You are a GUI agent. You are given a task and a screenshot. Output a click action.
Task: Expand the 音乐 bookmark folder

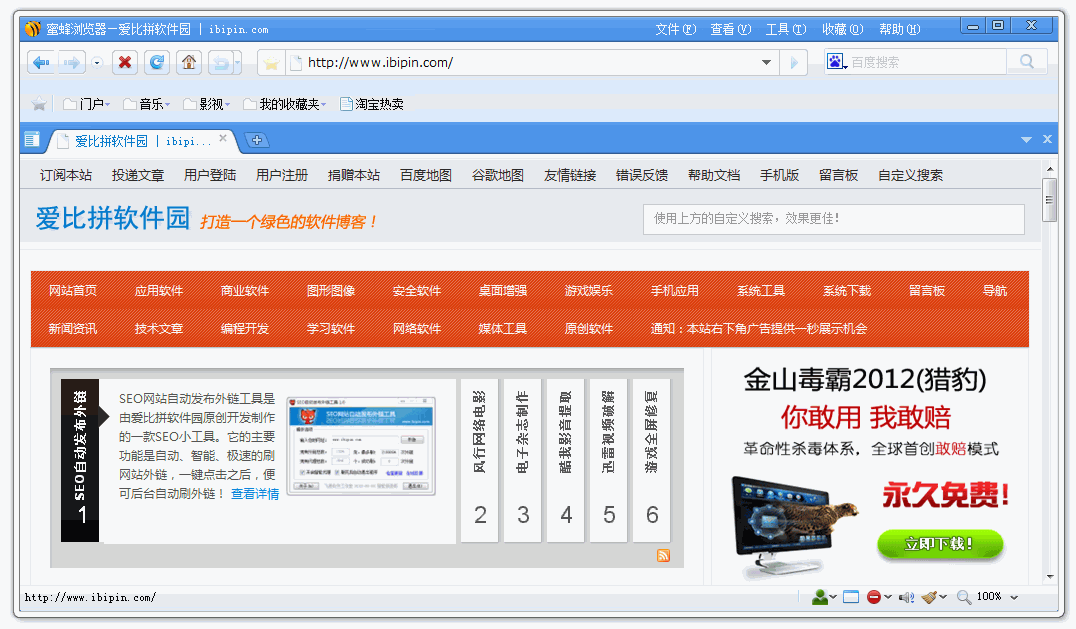[146, 104]
